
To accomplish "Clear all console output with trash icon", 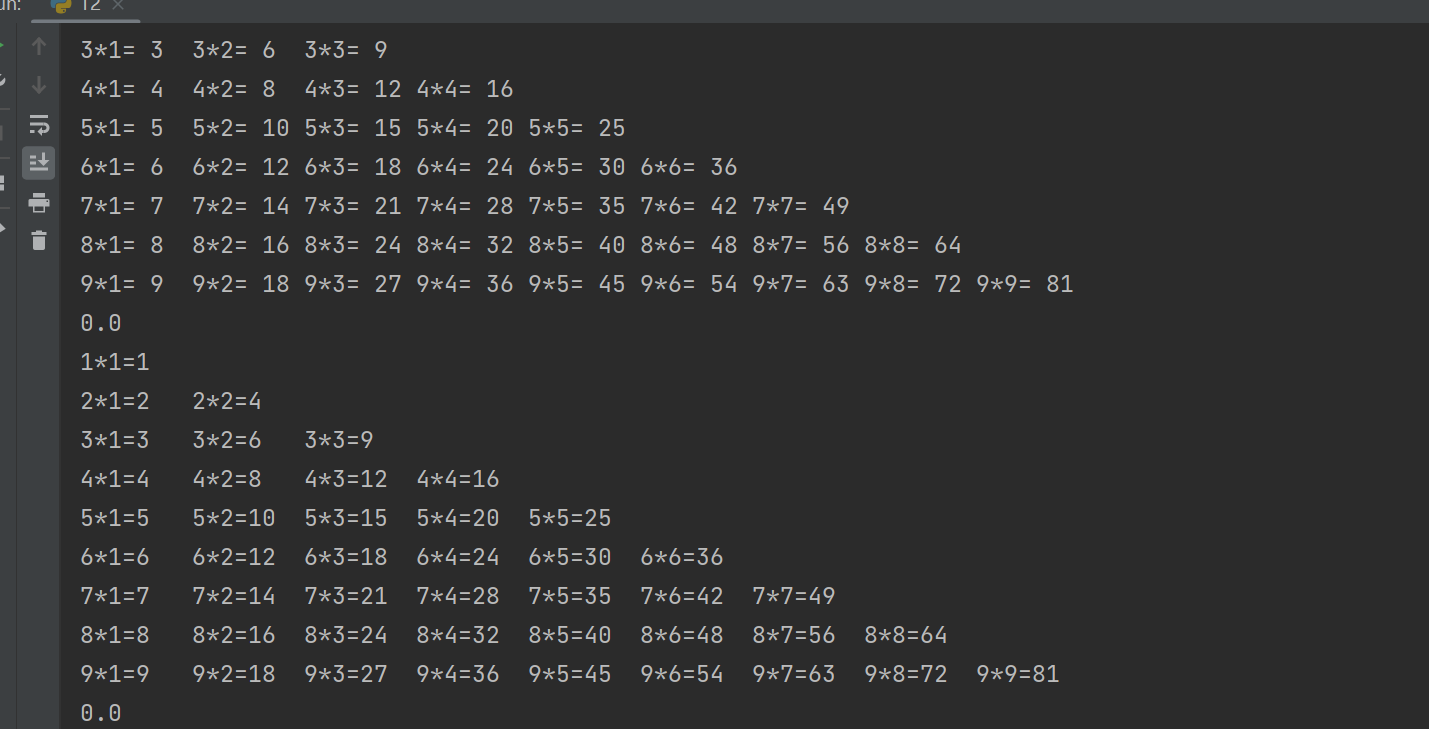I will pos(39,240).
